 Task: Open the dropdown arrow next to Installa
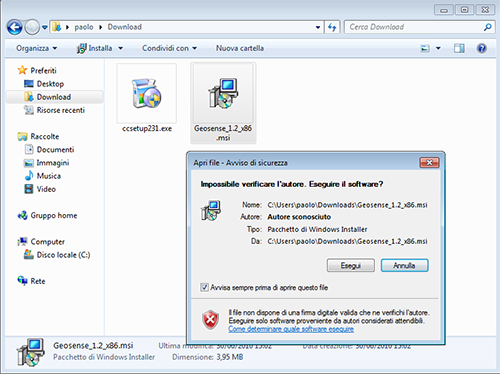click(121, 48)
